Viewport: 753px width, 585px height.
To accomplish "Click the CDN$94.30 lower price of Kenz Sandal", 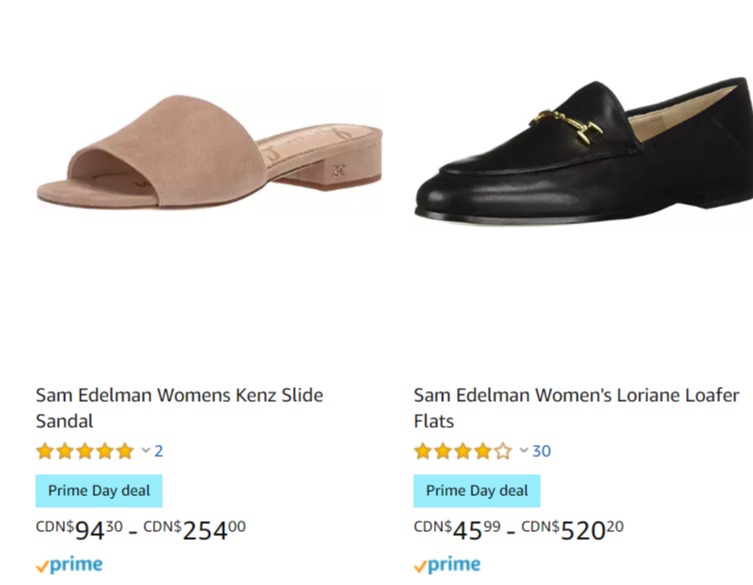I will pos(78,529).
